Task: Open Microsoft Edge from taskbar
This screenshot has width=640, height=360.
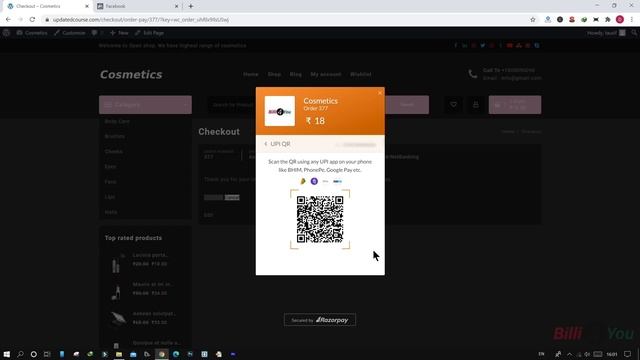Action: tap(176, 354)
